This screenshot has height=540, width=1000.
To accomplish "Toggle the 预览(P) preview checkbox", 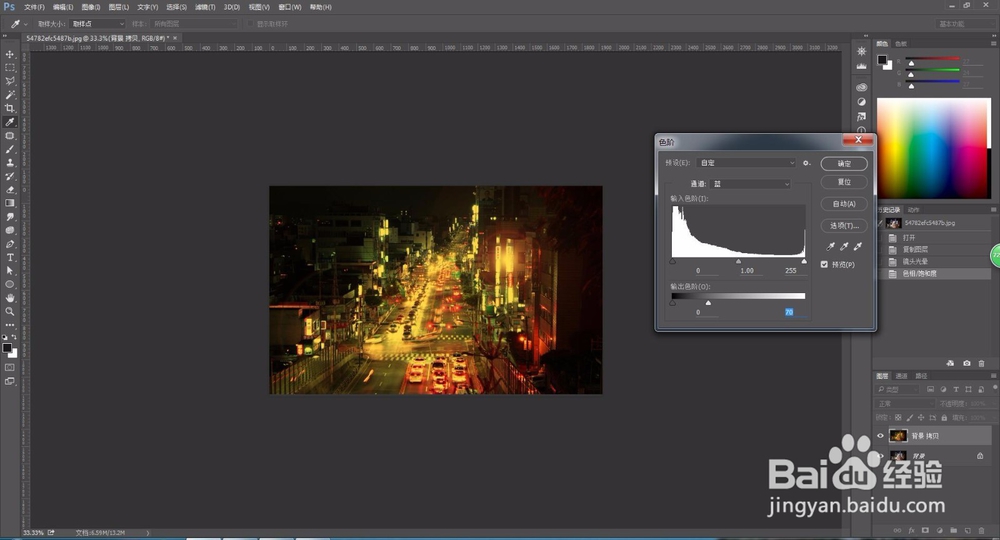I will coord(824,264).
